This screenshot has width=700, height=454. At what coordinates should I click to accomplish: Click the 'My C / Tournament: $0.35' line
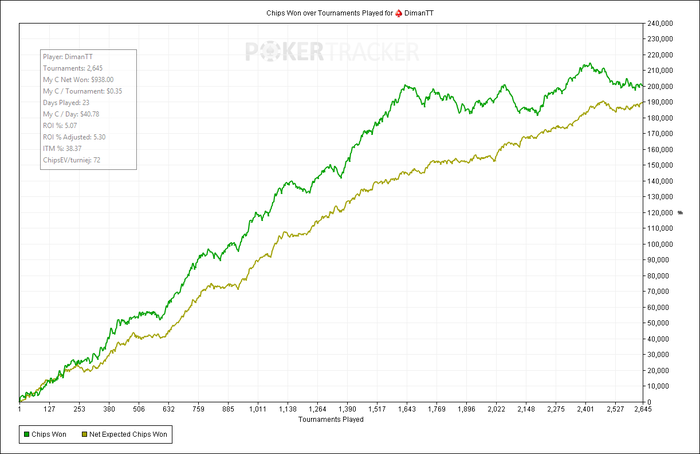point(83,91)
